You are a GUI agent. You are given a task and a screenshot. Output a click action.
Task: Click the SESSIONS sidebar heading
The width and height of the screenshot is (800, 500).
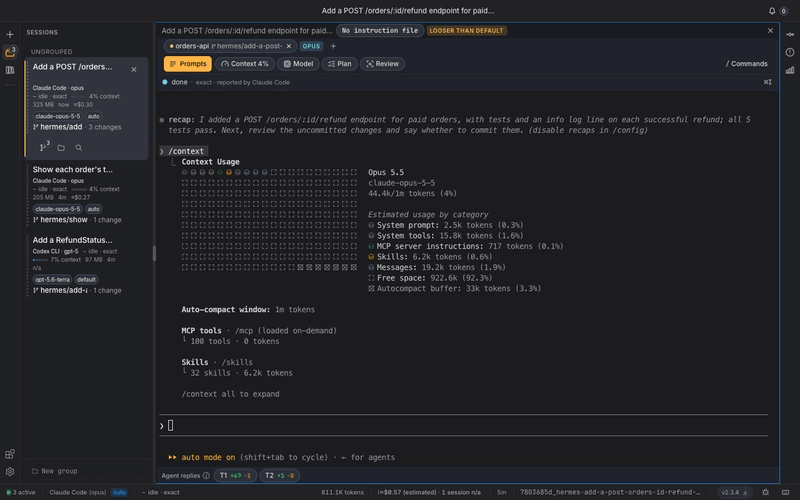[42, 32]
